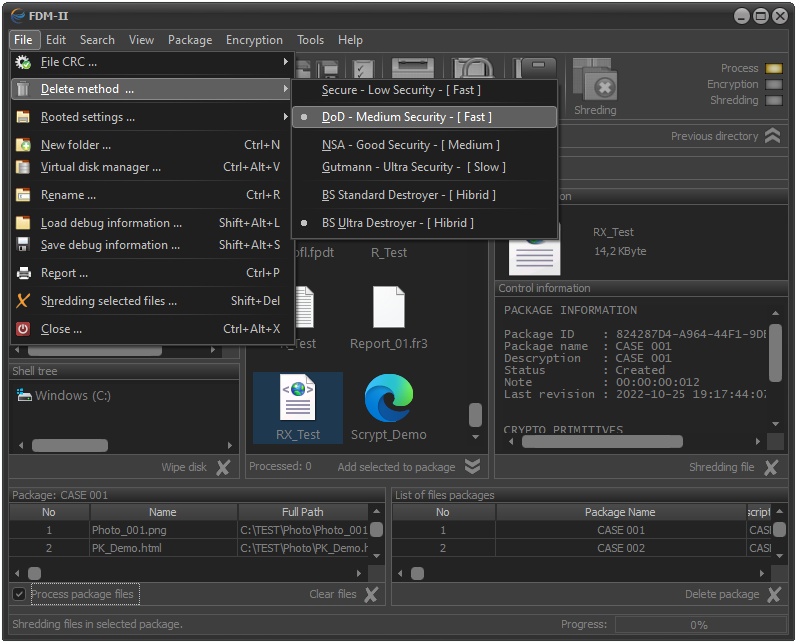Click the Add selected to package arrows icon
Viewport: 797px width, 643px height.
coord(473,467)
